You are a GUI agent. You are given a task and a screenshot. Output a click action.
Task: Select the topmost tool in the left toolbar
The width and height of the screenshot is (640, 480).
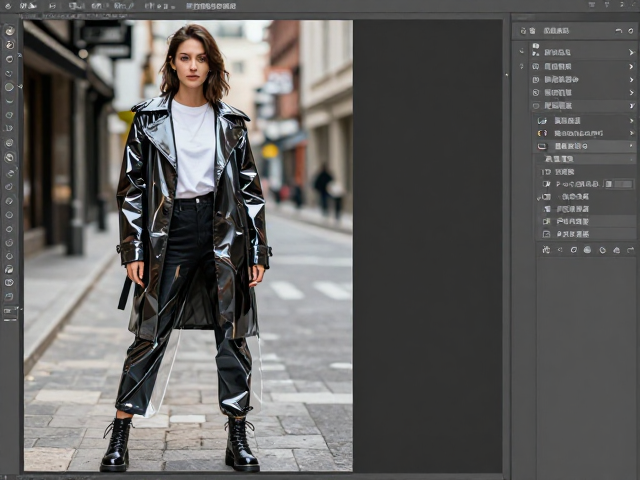9,31
